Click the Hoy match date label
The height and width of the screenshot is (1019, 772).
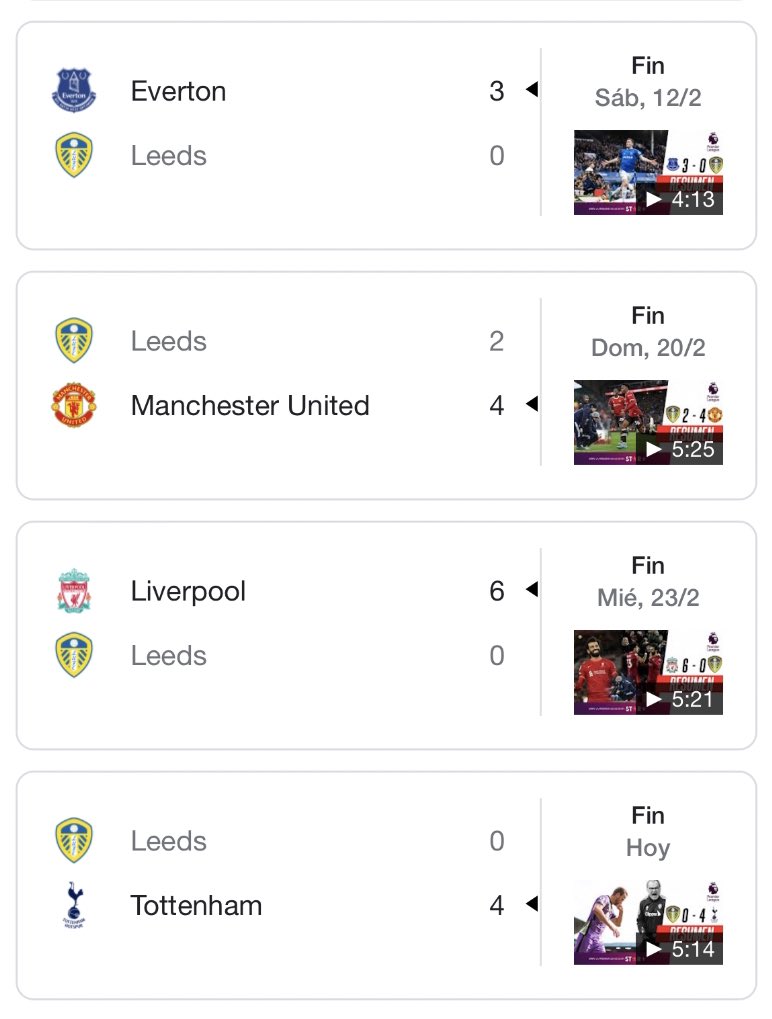648,848
